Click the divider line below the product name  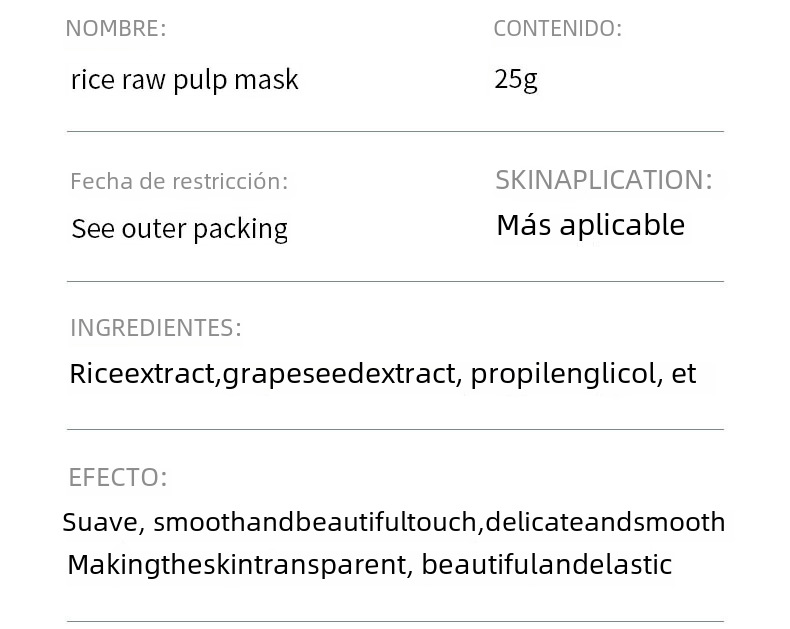tap(395, 131)
